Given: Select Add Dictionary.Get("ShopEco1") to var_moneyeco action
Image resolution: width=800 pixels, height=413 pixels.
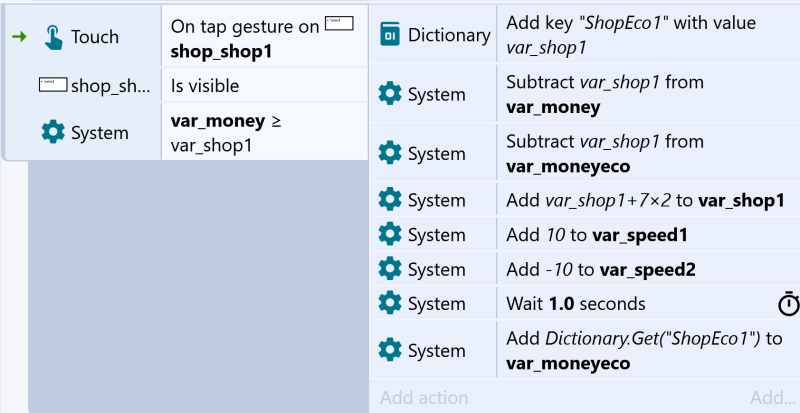Looking at the screenshot, I should 648,350.
